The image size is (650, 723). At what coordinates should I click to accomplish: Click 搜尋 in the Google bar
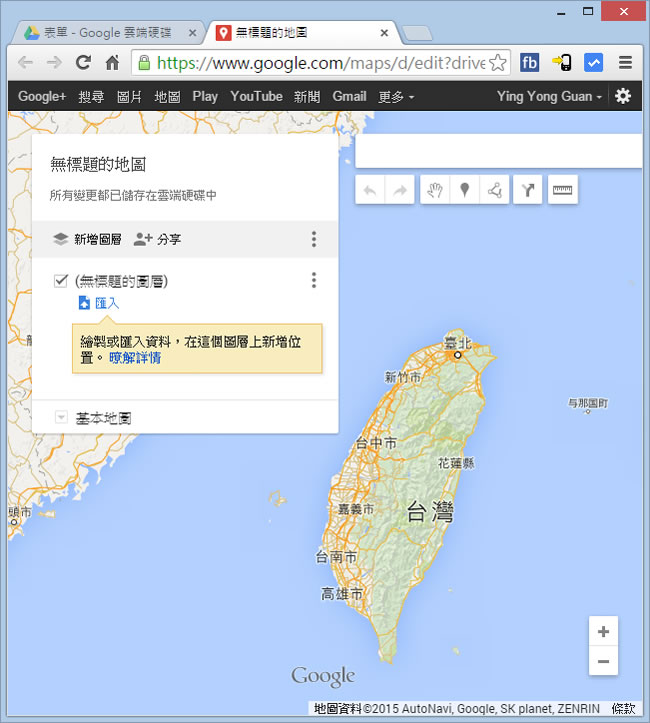(91, 97)
